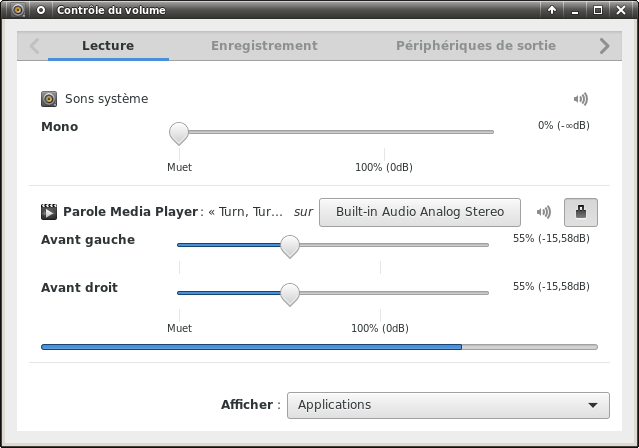
Task: Open the Afficher Applications dropdown
Action: 448,405
